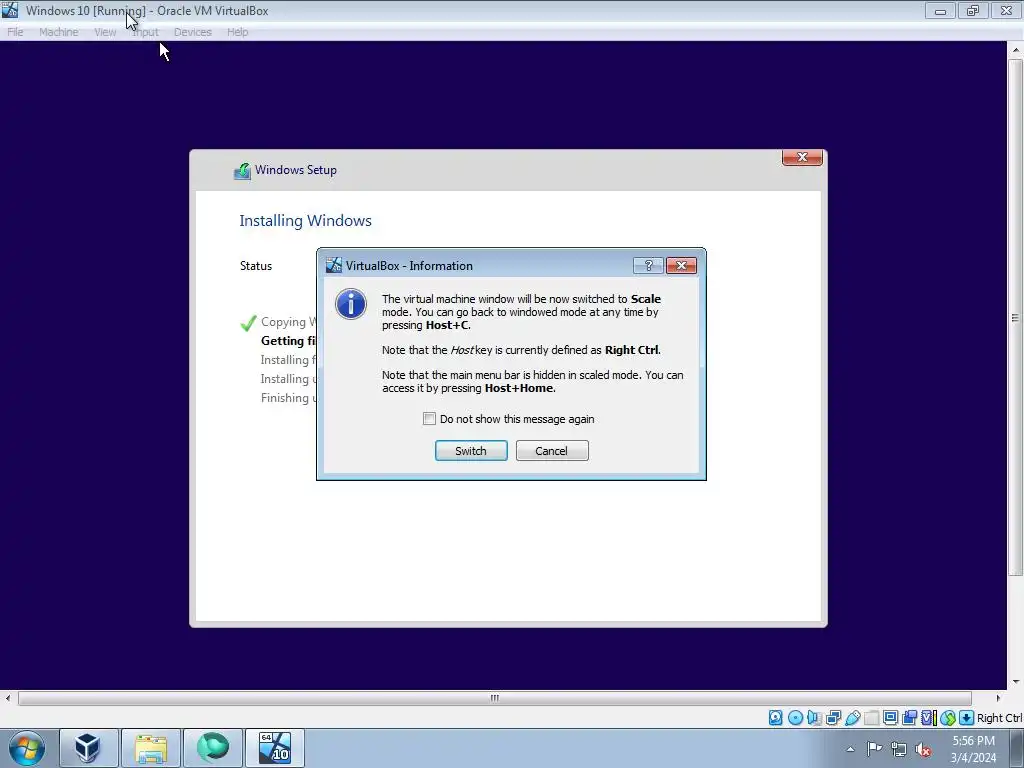This screenshot has height=768, width=1024.
Task: Click the video recording indicator icon
Action: tap(909, 718)
